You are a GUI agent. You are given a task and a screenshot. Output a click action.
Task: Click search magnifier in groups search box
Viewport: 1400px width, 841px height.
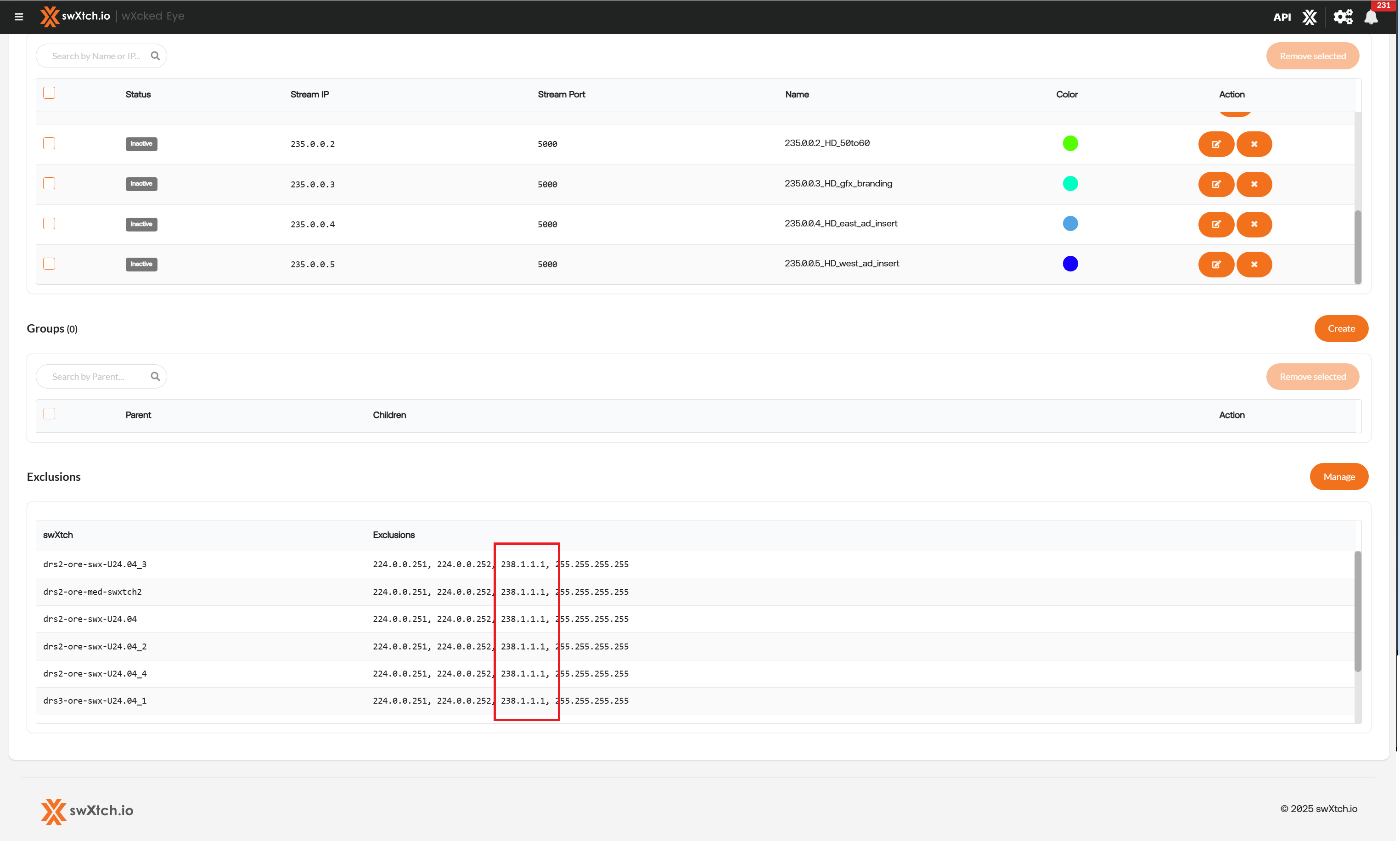tap(155, 376)
